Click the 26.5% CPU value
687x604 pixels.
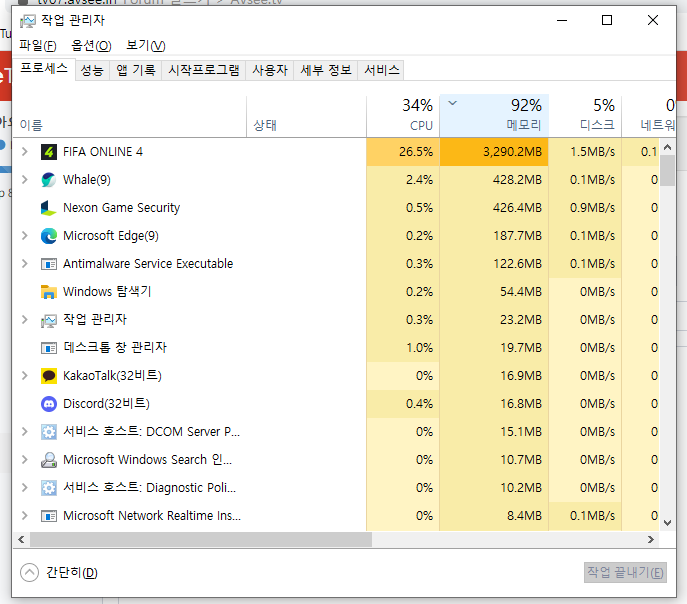tap(416, 152)
